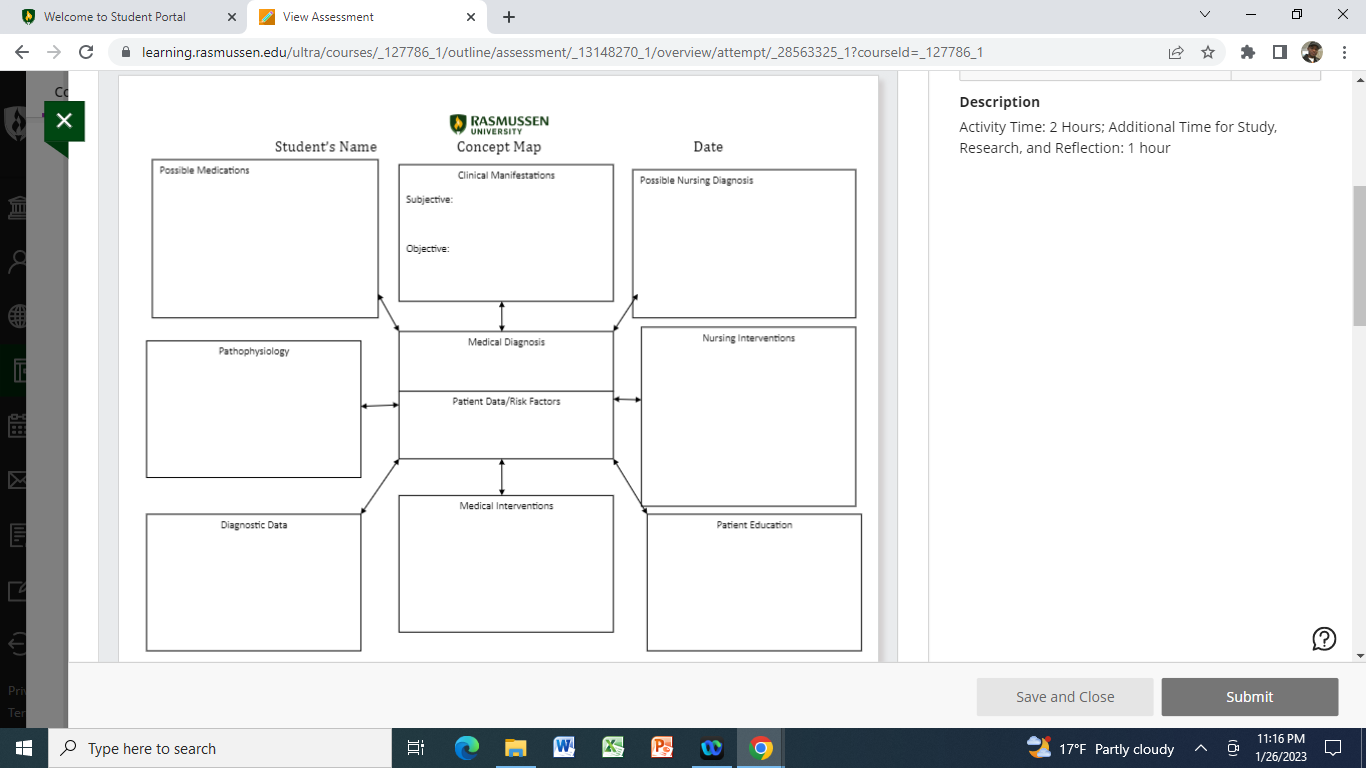The image size is (1366, 768).
Task: Open Excel from taskbar
Action: [613, 748]
